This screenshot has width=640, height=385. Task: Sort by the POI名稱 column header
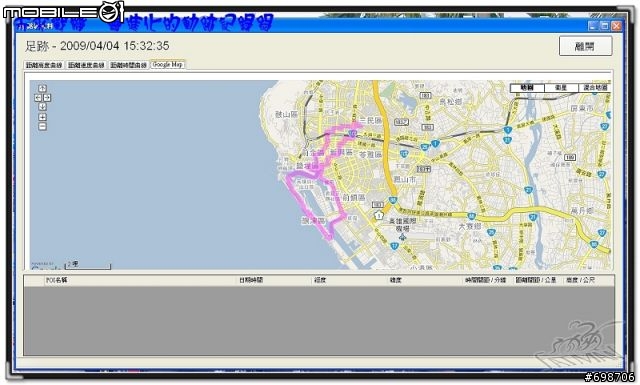[56, 280]
